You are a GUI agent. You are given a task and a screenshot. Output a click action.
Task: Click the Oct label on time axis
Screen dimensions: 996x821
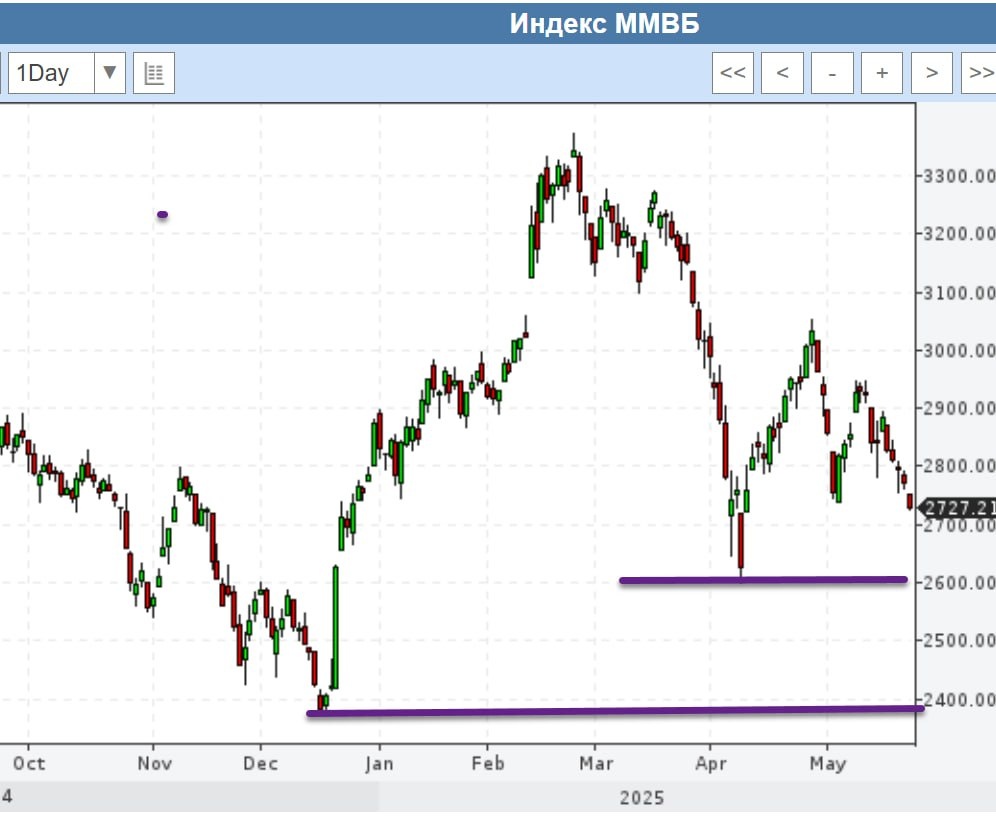click(x=29, y=763)
